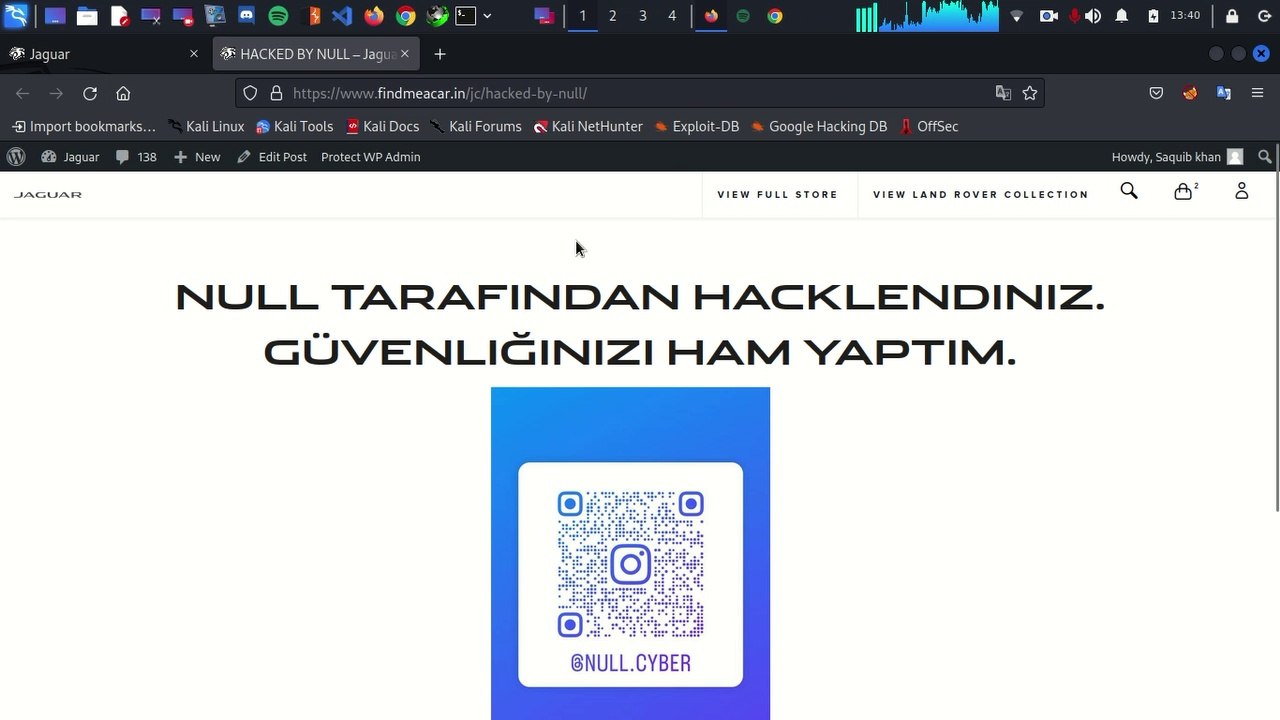Launch Firefox from the panel launchers

(374, 16)
